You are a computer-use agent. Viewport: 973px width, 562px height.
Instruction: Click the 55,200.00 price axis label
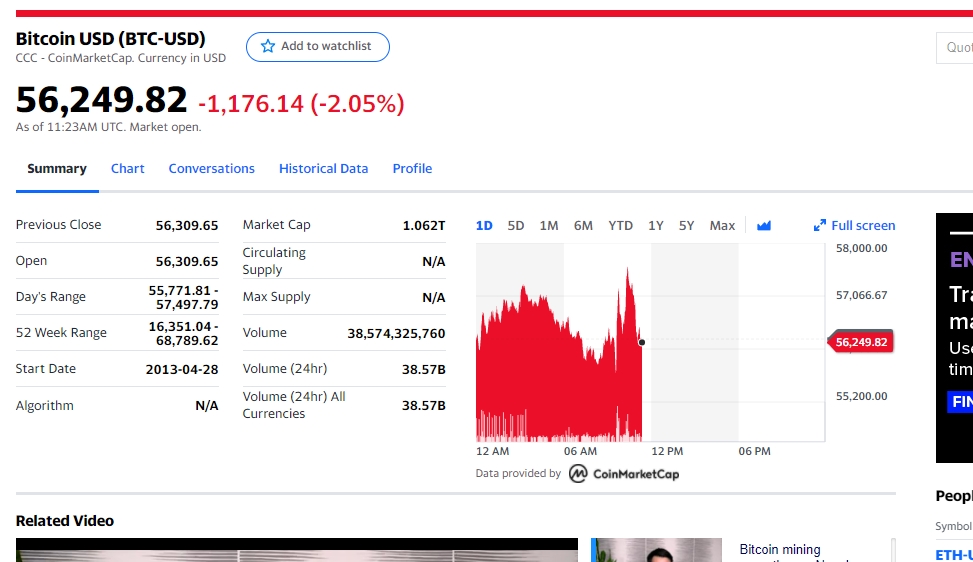tap(861, 396)
